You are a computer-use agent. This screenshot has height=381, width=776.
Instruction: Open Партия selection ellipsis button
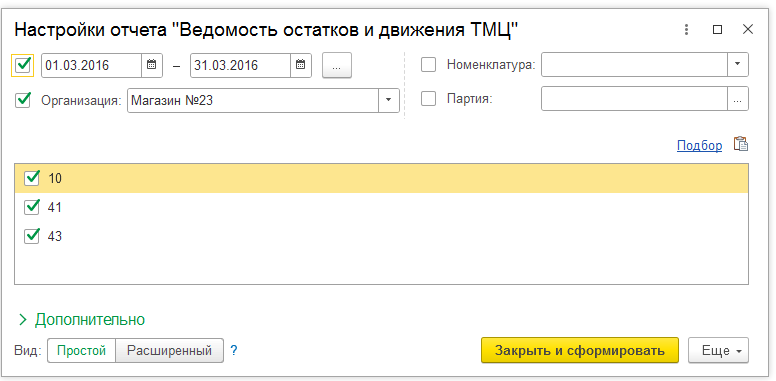(x=738, y=98)
